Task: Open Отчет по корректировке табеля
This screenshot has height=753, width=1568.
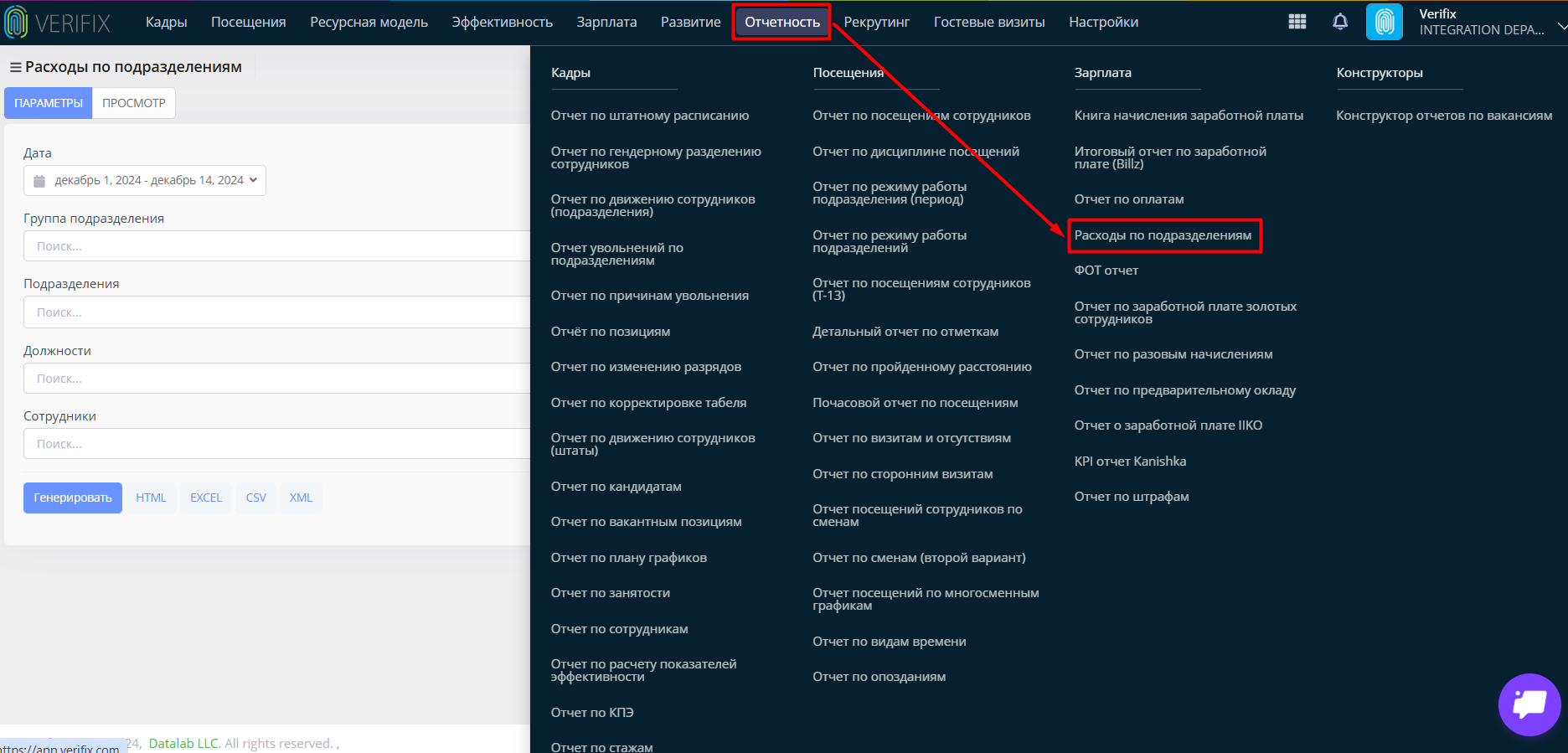Action: tap(648, 403)
